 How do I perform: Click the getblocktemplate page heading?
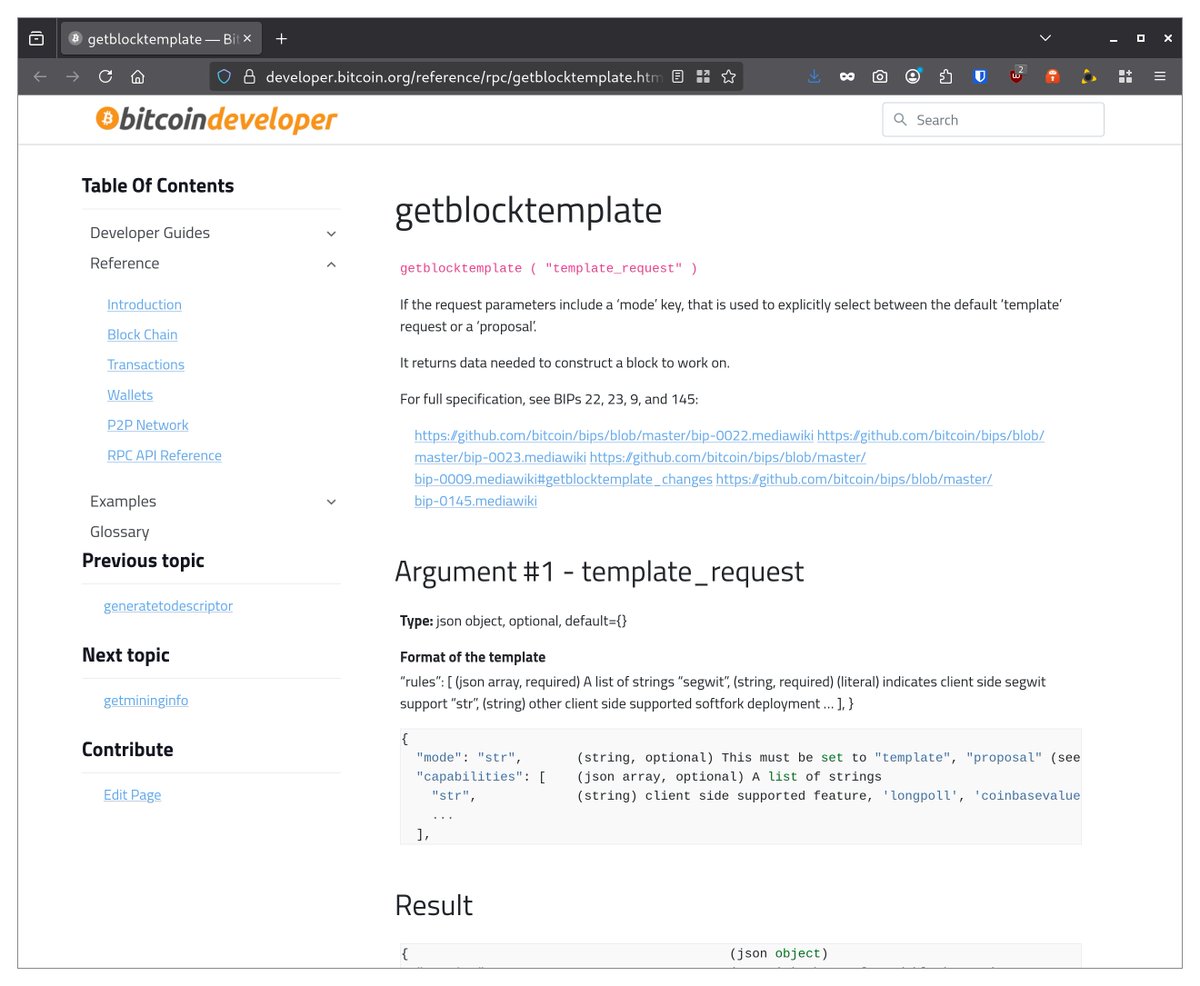(x=528, y=211)
